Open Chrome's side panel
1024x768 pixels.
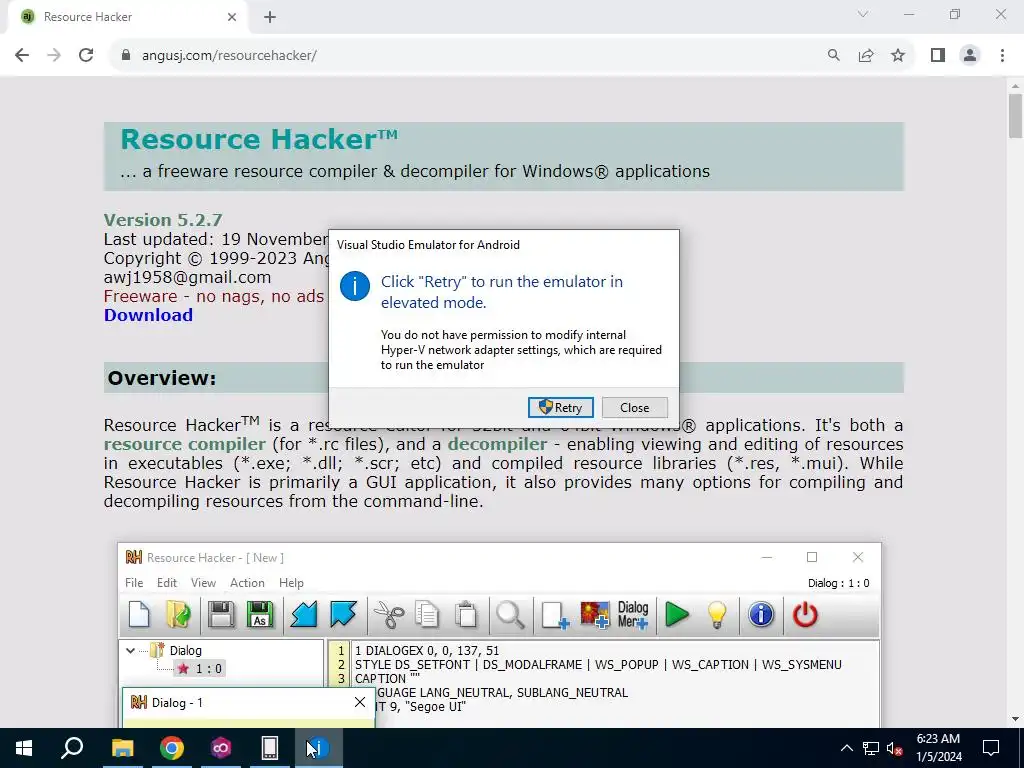(938, 56)
